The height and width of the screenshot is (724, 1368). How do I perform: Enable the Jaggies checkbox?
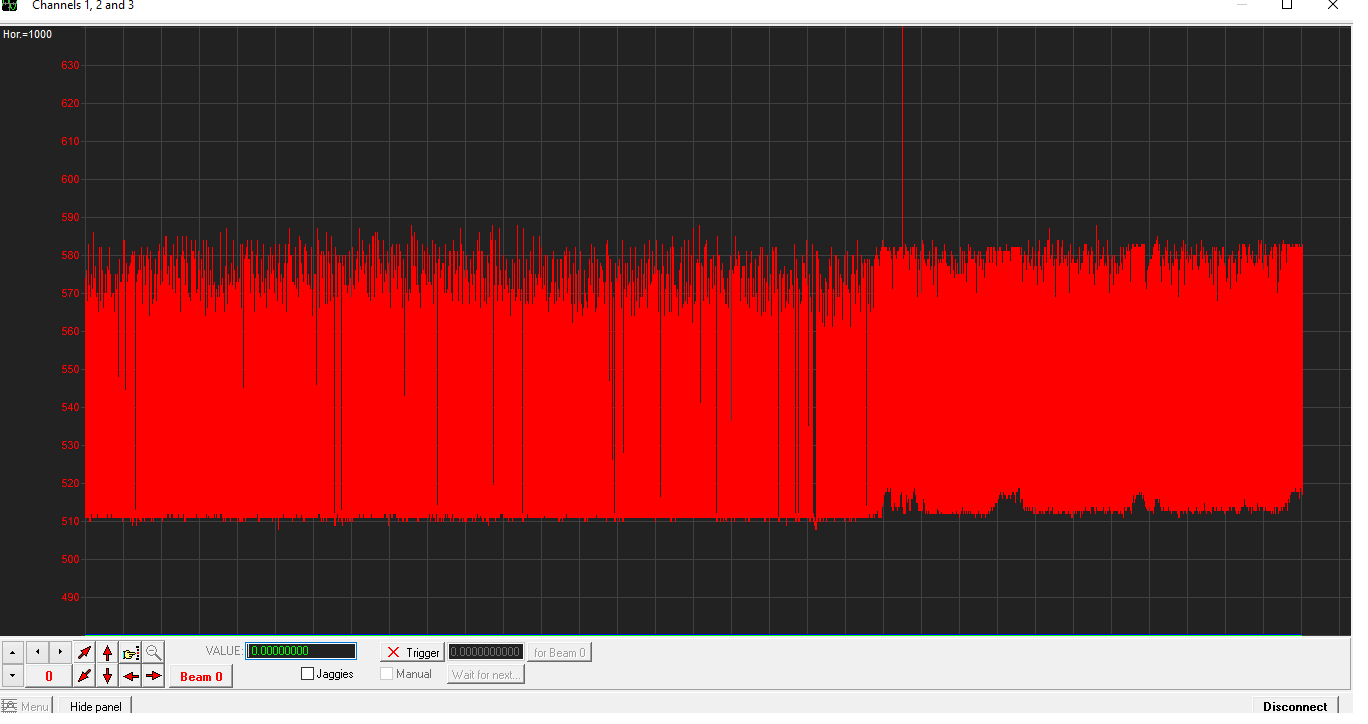pyautogui.click(x=308, y=674)
